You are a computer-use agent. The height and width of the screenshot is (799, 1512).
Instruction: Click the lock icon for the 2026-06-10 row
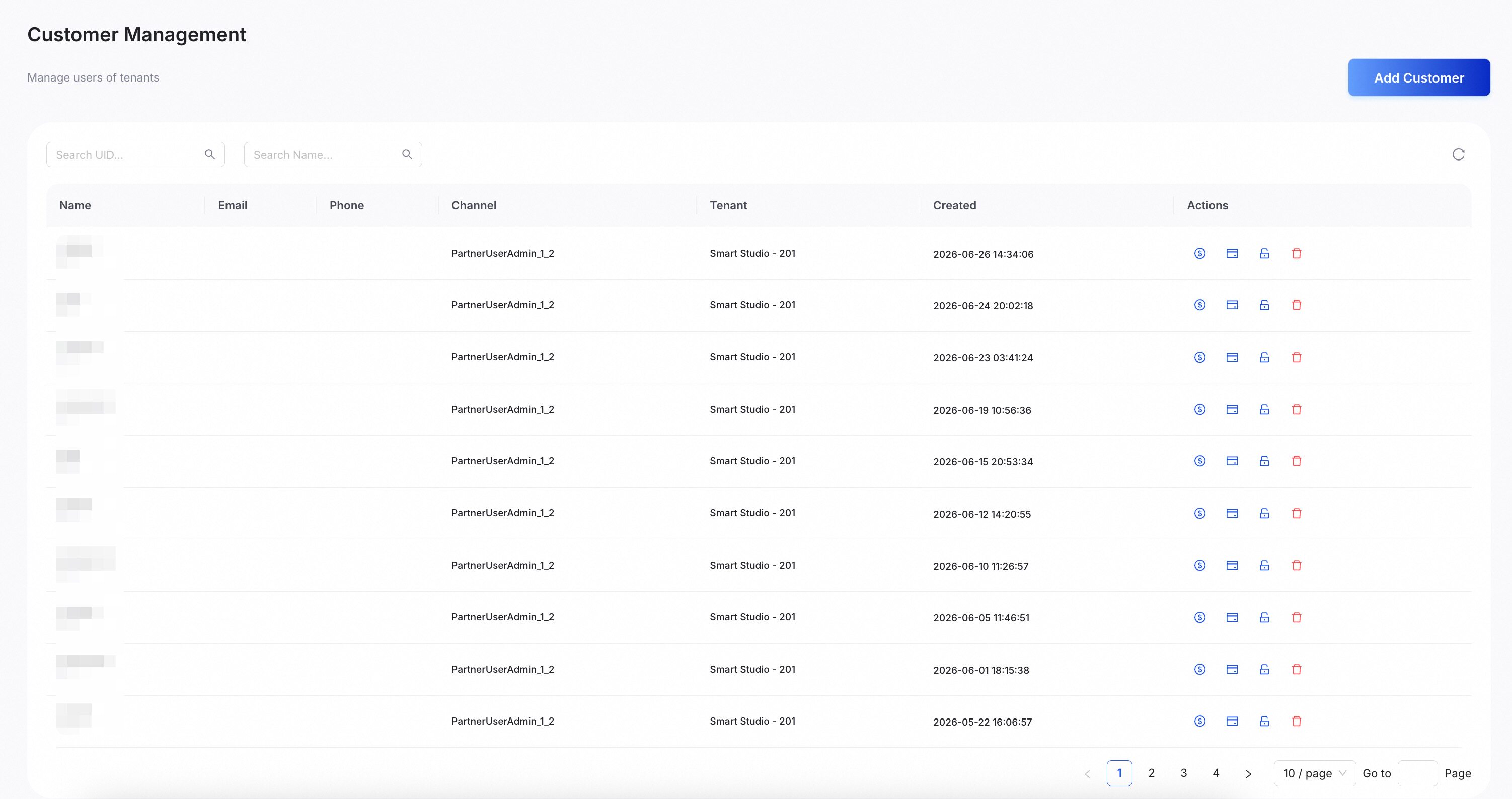click(x=1264, y=565)
